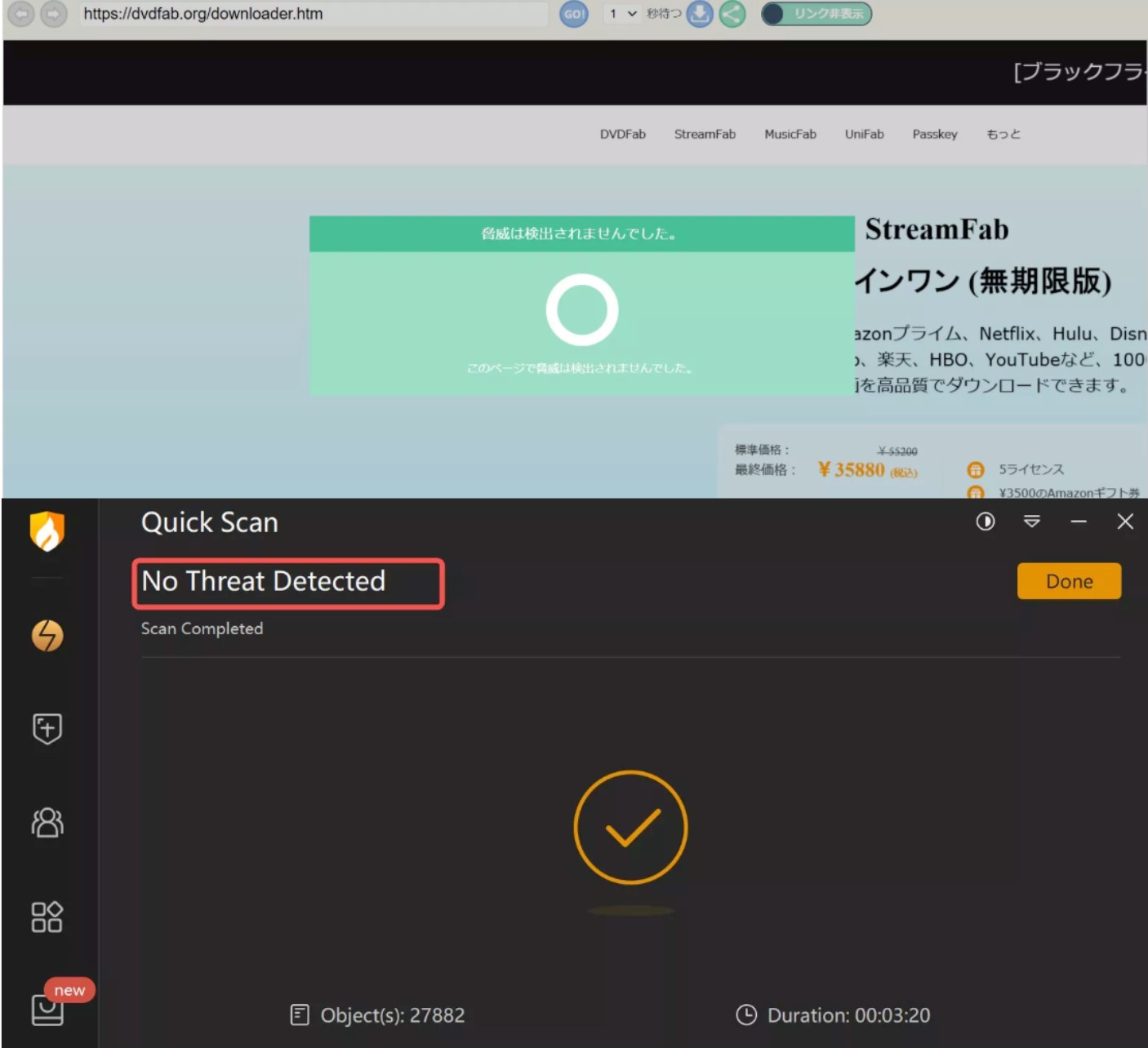Open the DVDFab navigation menu

pyautogui.click(x=623, y=134)
